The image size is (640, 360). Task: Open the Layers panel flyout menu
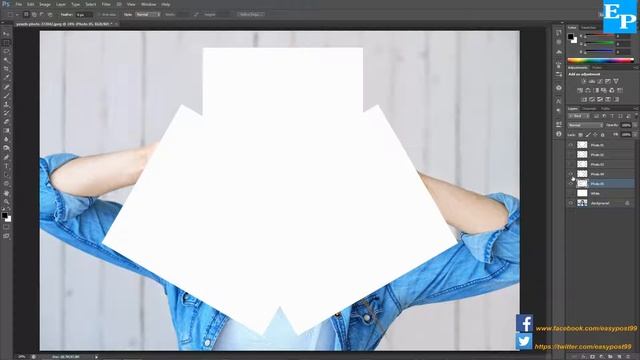(636, 109)
